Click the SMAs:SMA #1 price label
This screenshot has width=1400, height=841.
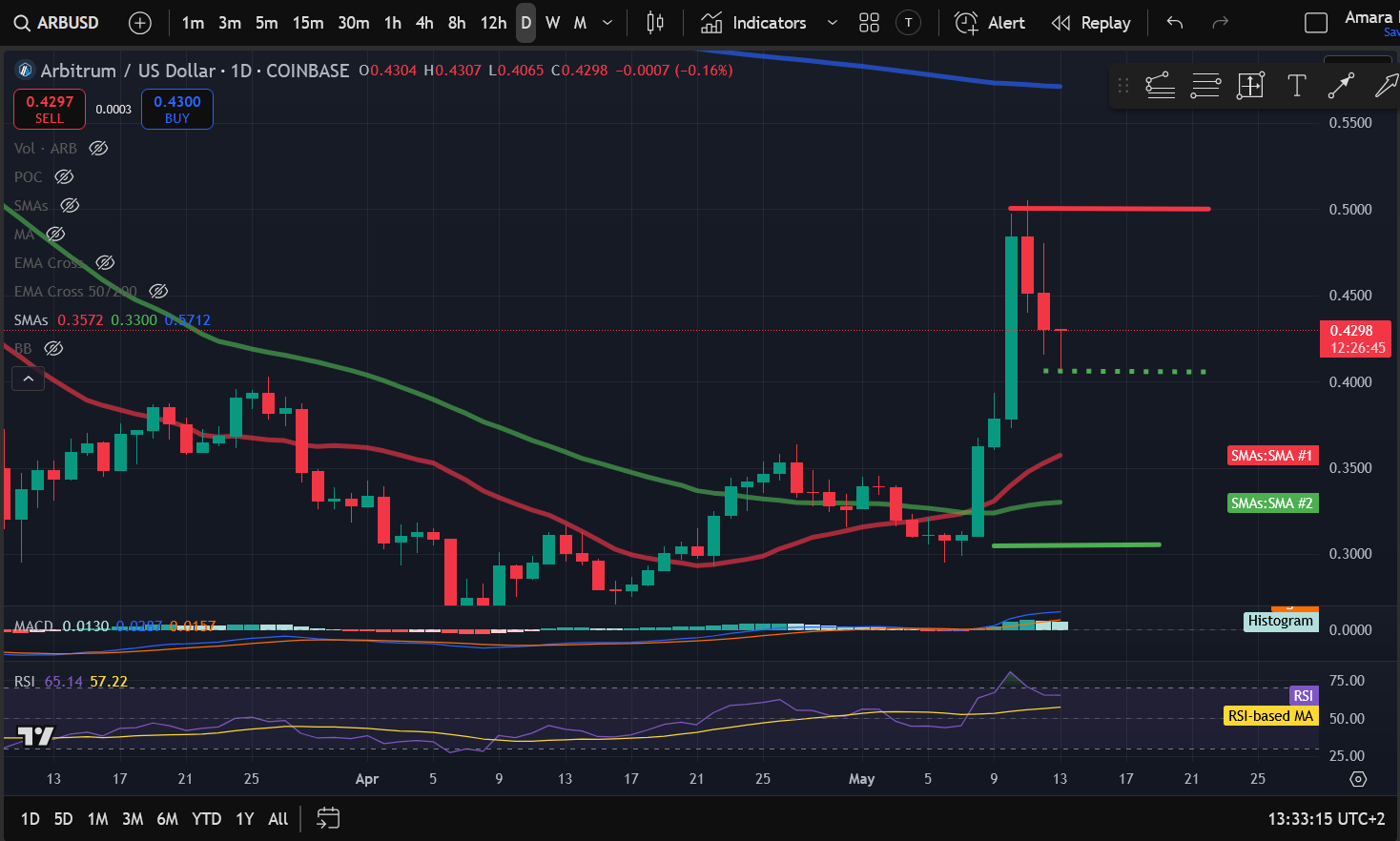tap(1272, 456)
